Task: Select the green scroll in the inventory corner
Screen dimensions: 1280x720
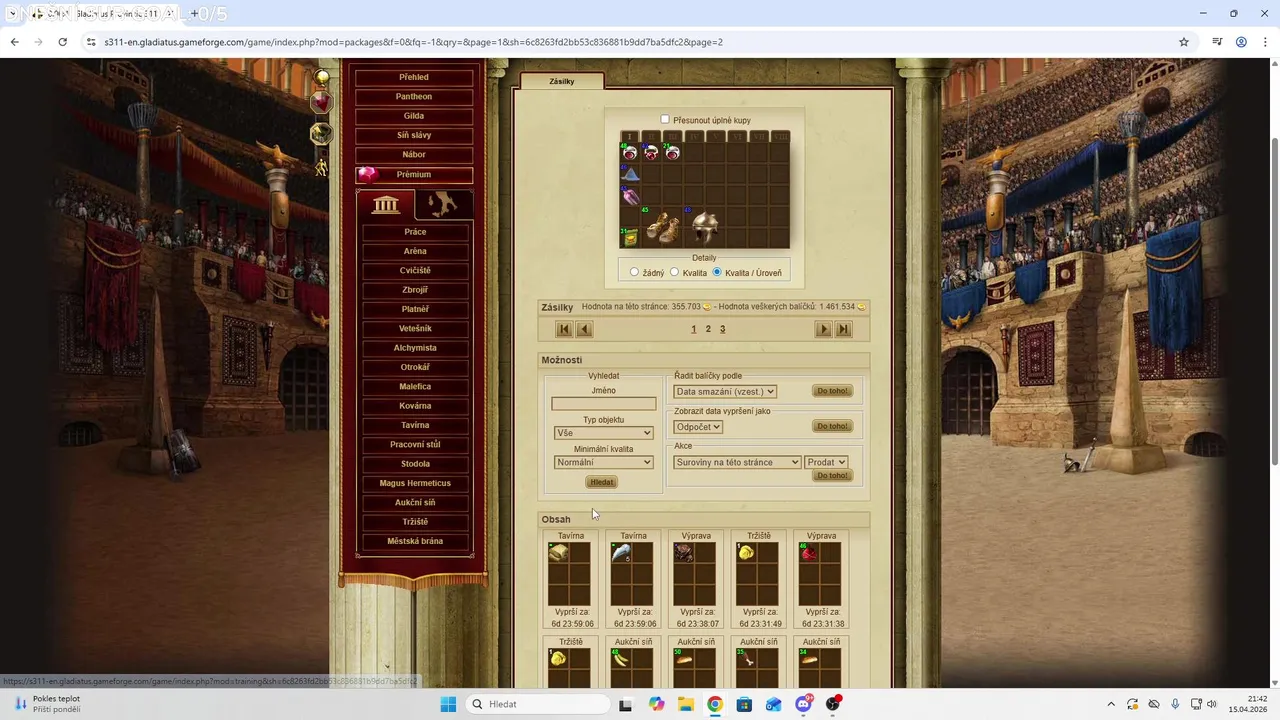Action: [x=630, y=238]
